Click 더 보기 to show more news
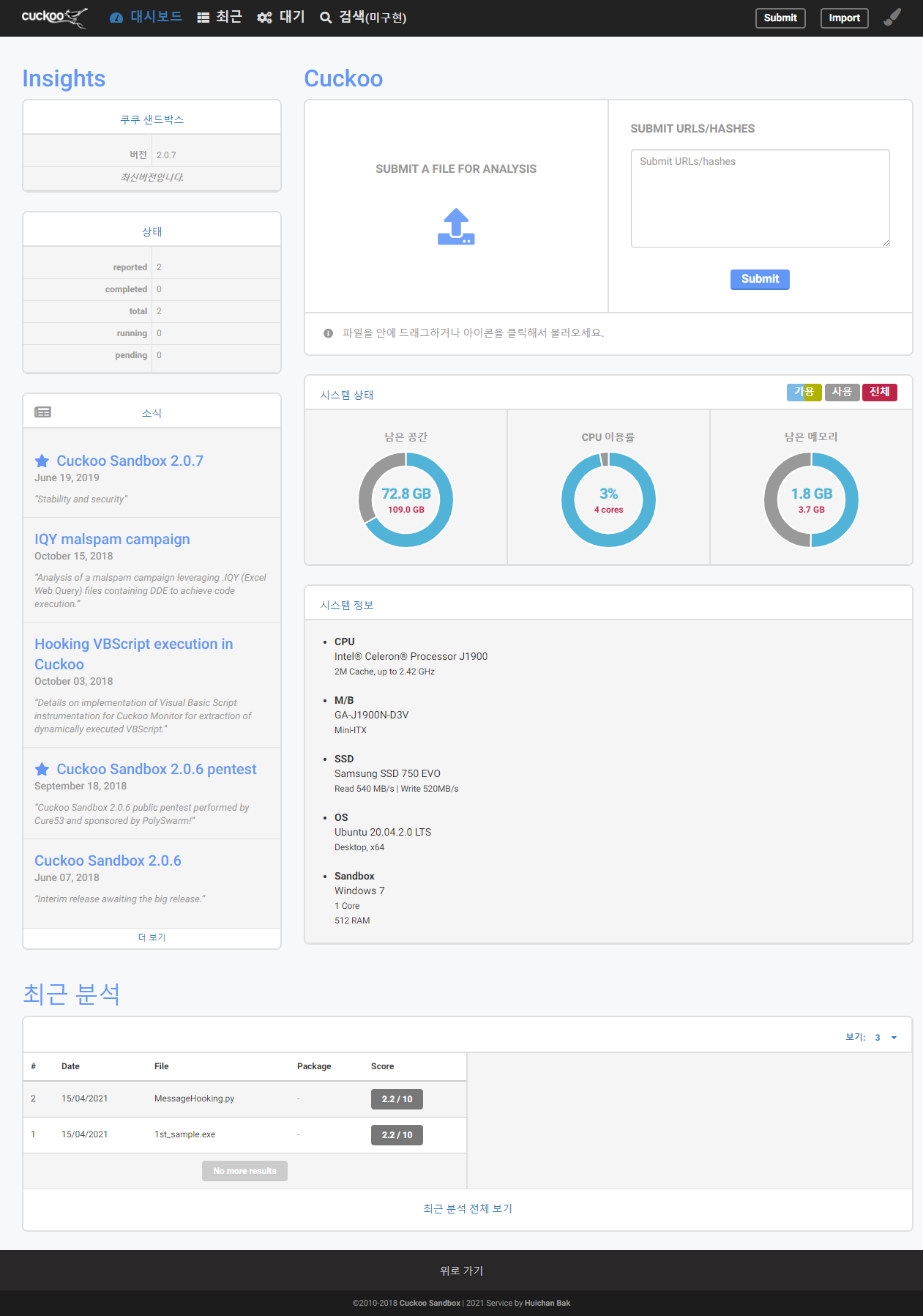Viewport: 923px width, 1316px height. click(152, 937)
